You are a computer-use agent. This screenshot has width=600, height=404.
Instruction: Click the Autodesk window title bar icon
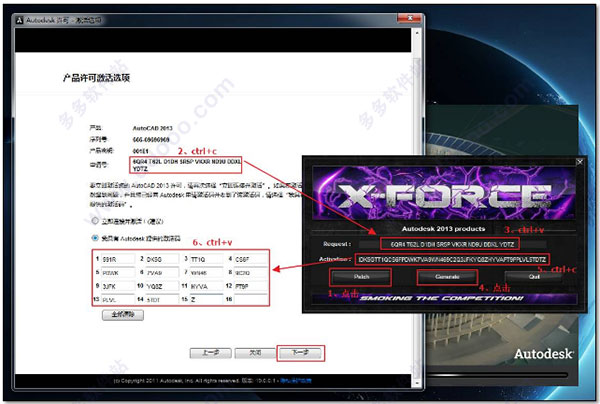(20, 20)
